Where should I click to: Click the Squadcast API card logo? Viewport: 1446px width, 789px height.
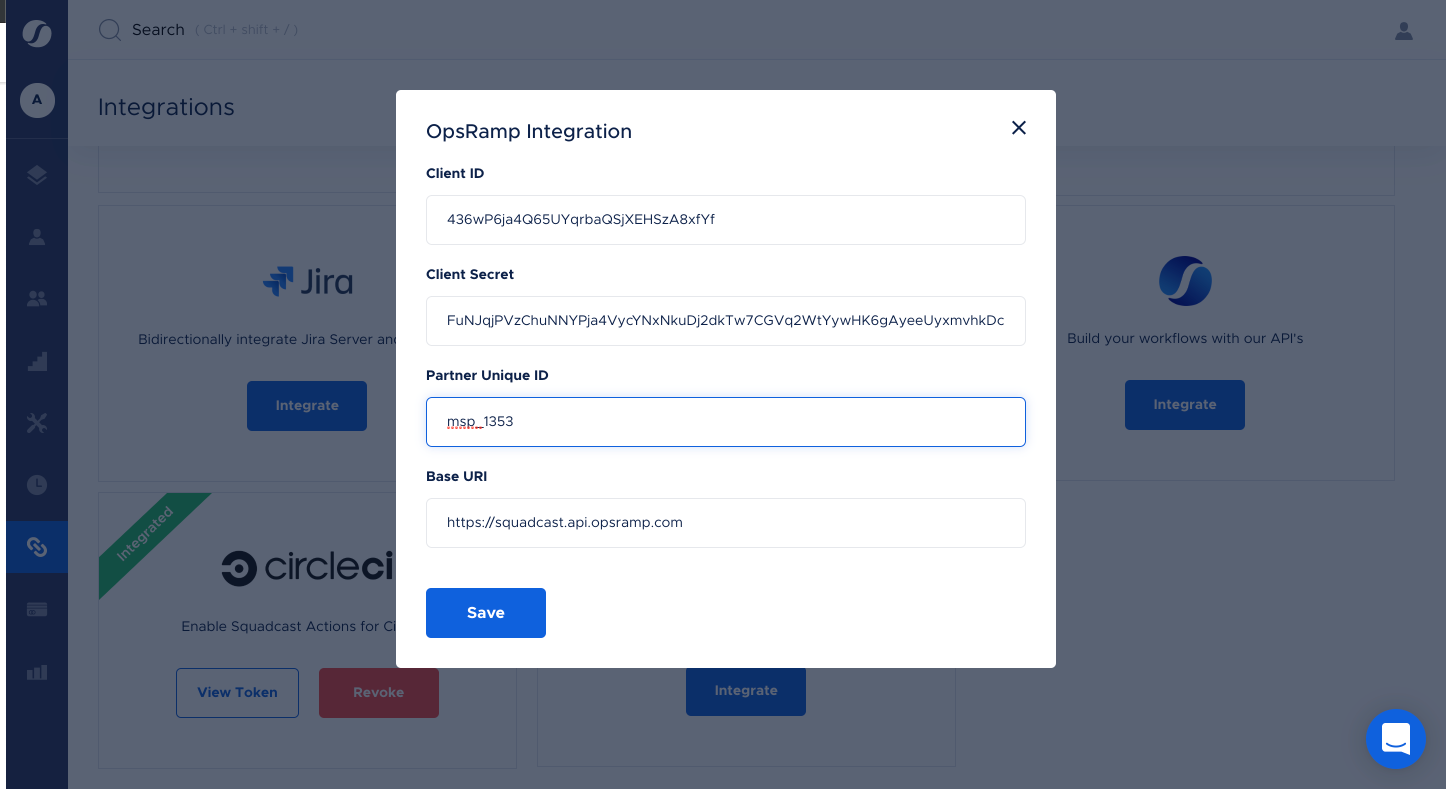pos(1185,281)
